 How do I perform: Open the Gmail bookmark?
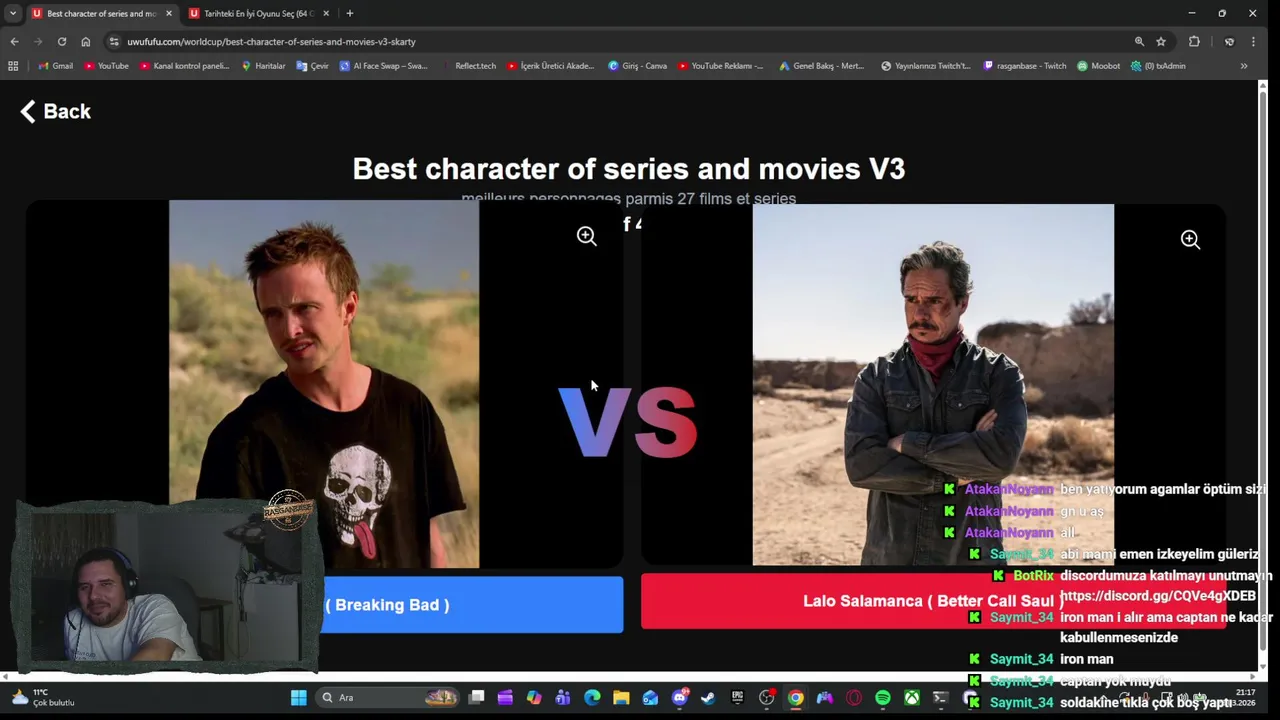(56, 66)
